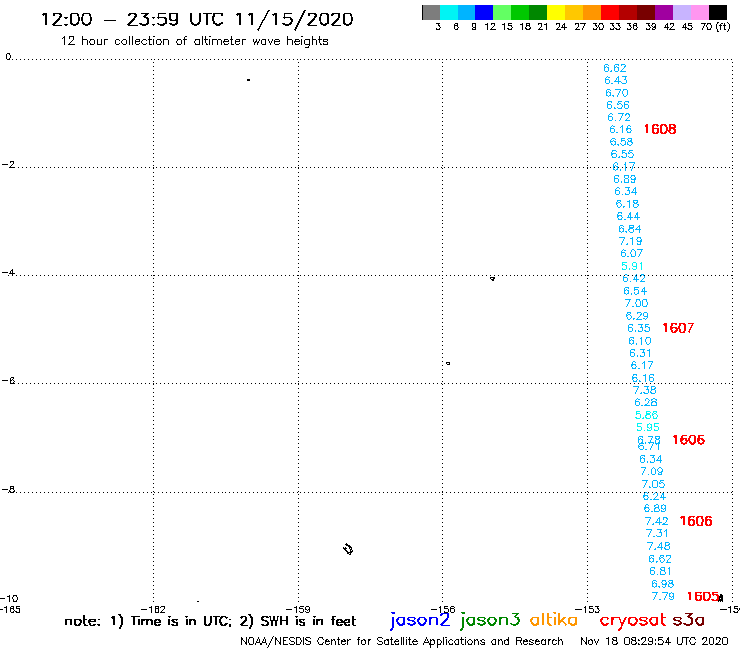Click the wave height value 6.84
Image resolution: width=740 pixels, height=650 pixels.
coord(630,229)
